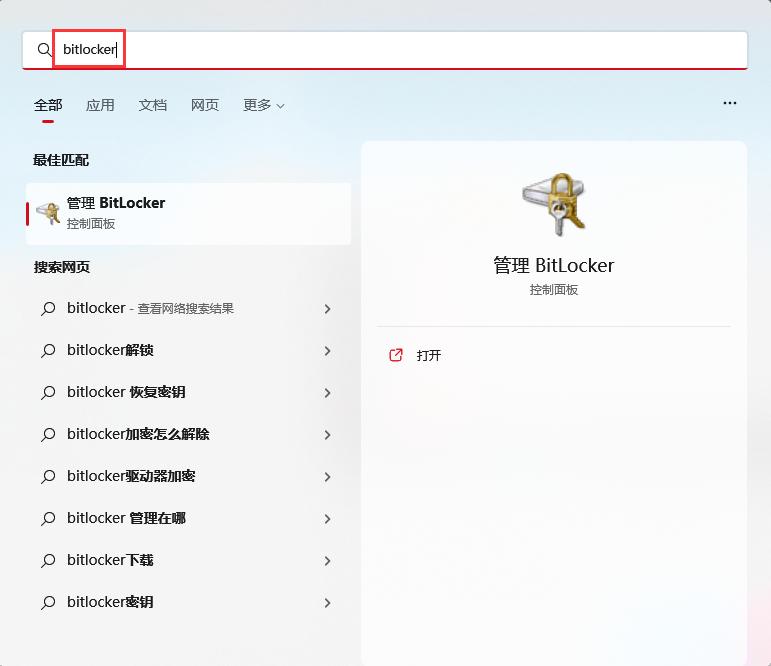Open the three-dot options menu
The width and height of the screenshot is (771, 666).
coord(730,103)
